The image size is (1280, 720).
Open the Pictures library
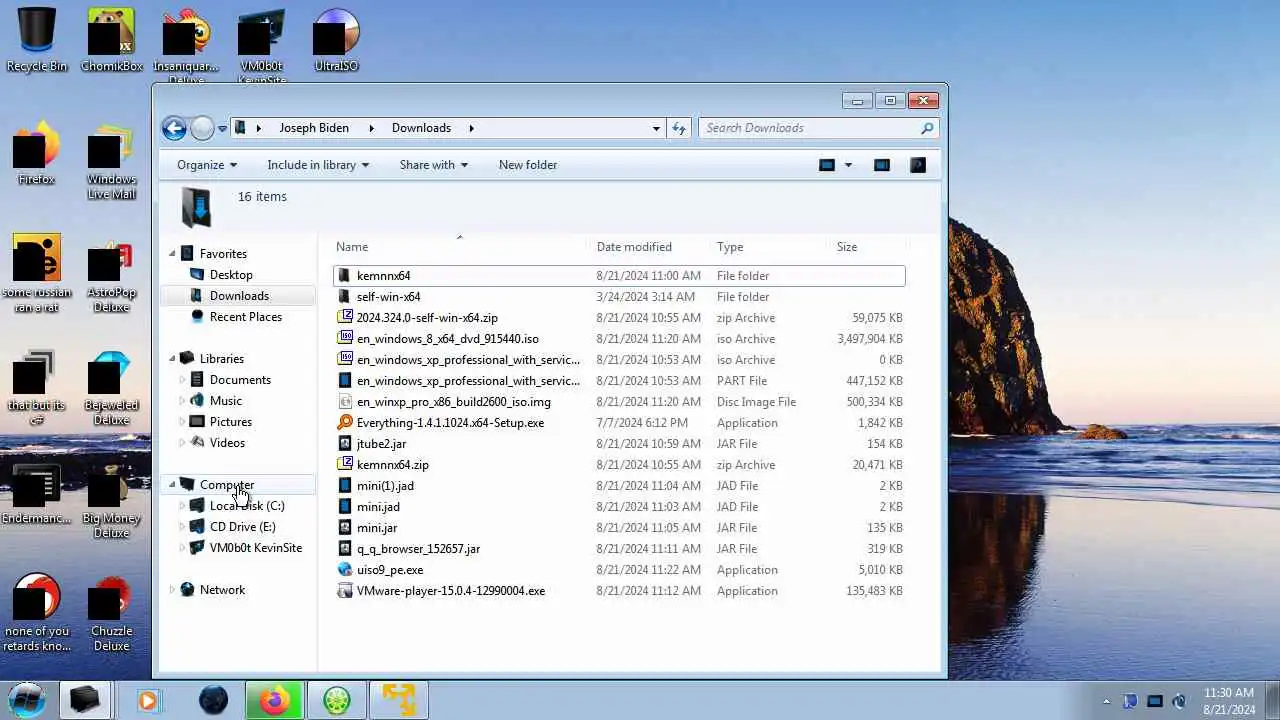coord(231,422)
